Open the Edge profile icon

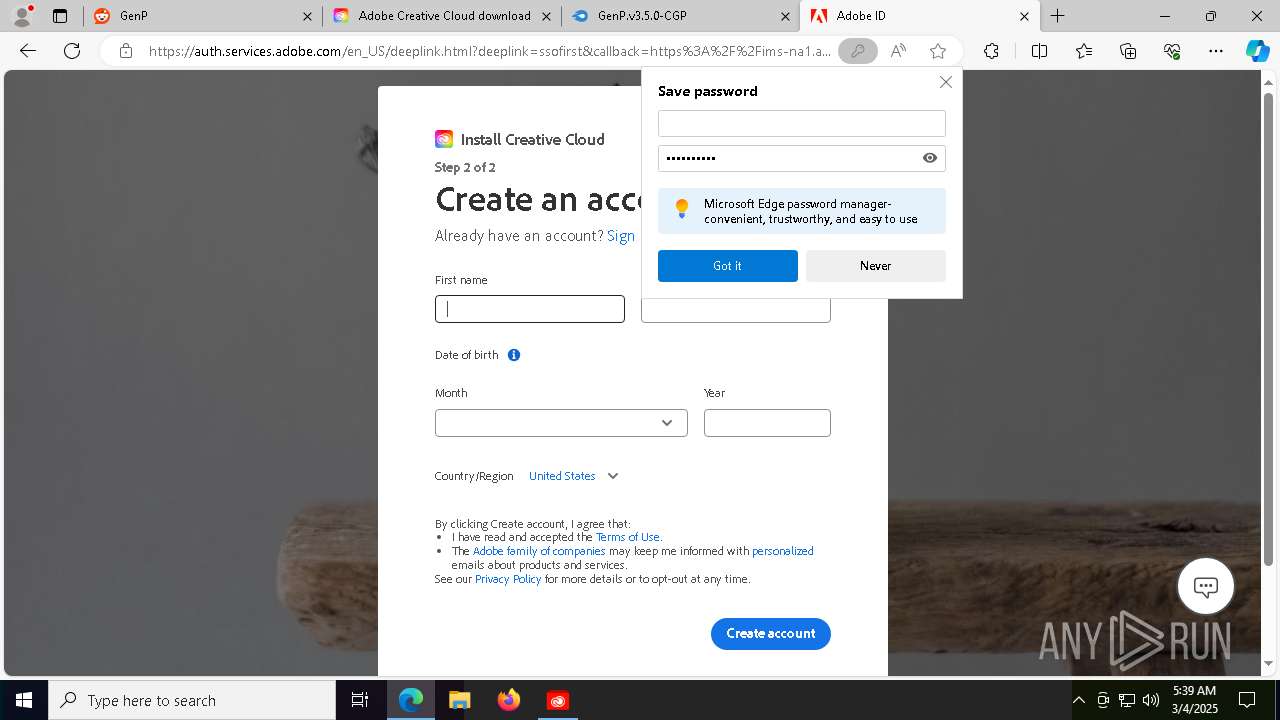pos(21,15)
